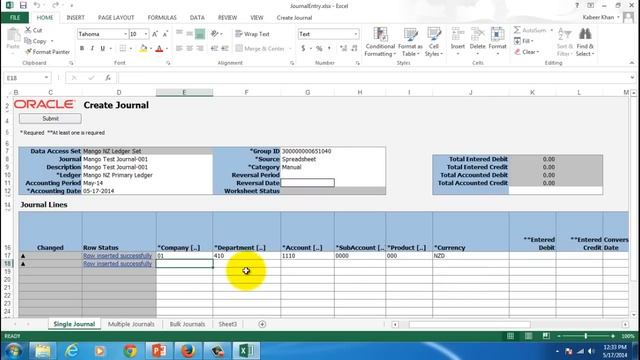Click Row inserted successfully link in row 18
The image size is (640, 360).
click(x=118, y=264)
